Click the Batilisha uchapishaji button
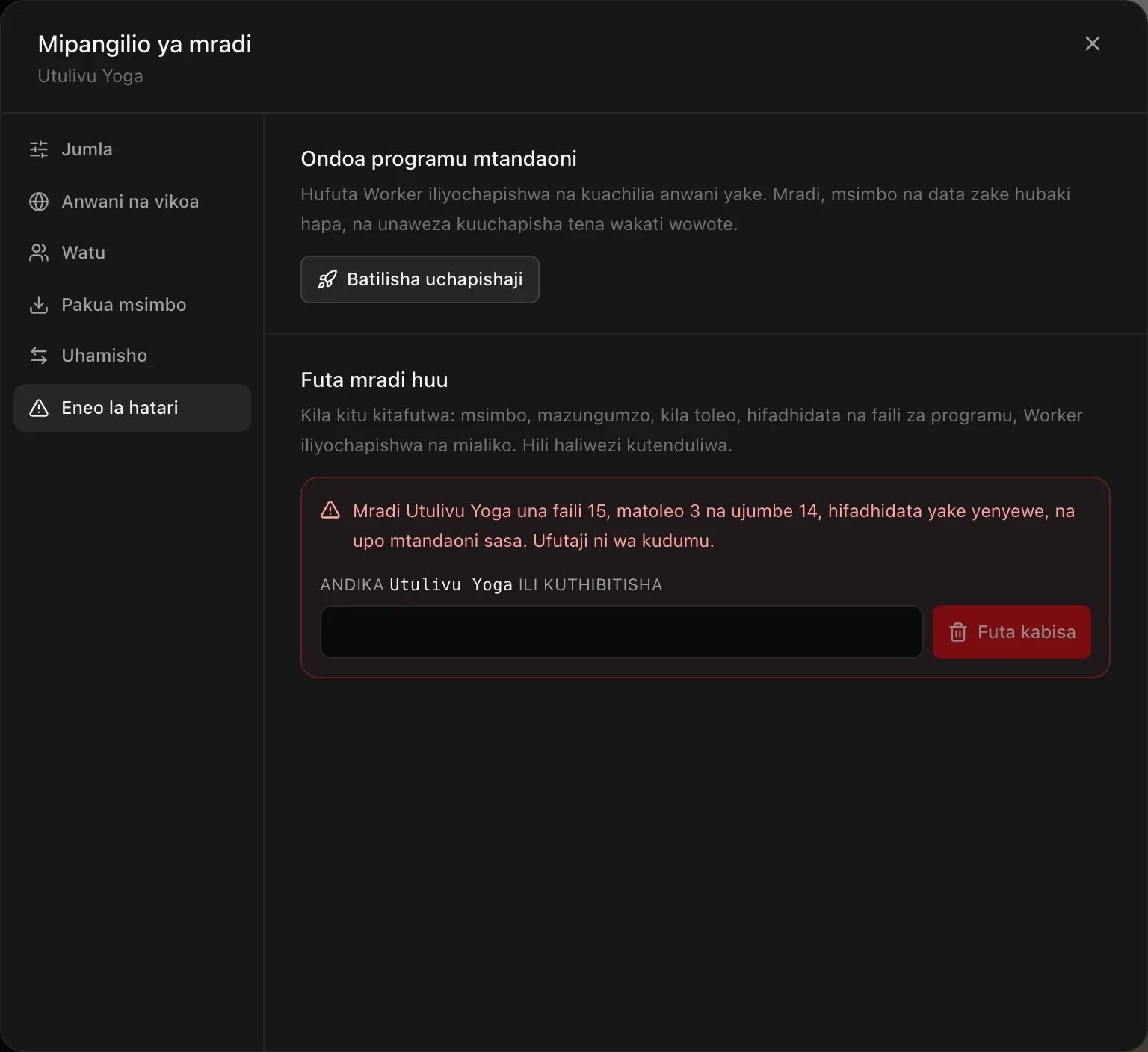This screenshot has height=1052, width=1148. [420, 279]
